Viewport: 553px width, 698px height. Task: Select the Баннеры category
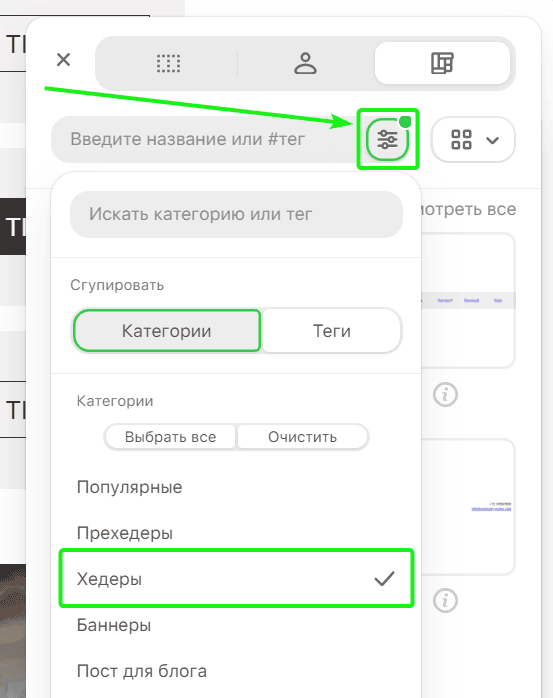tap(236, 625)
